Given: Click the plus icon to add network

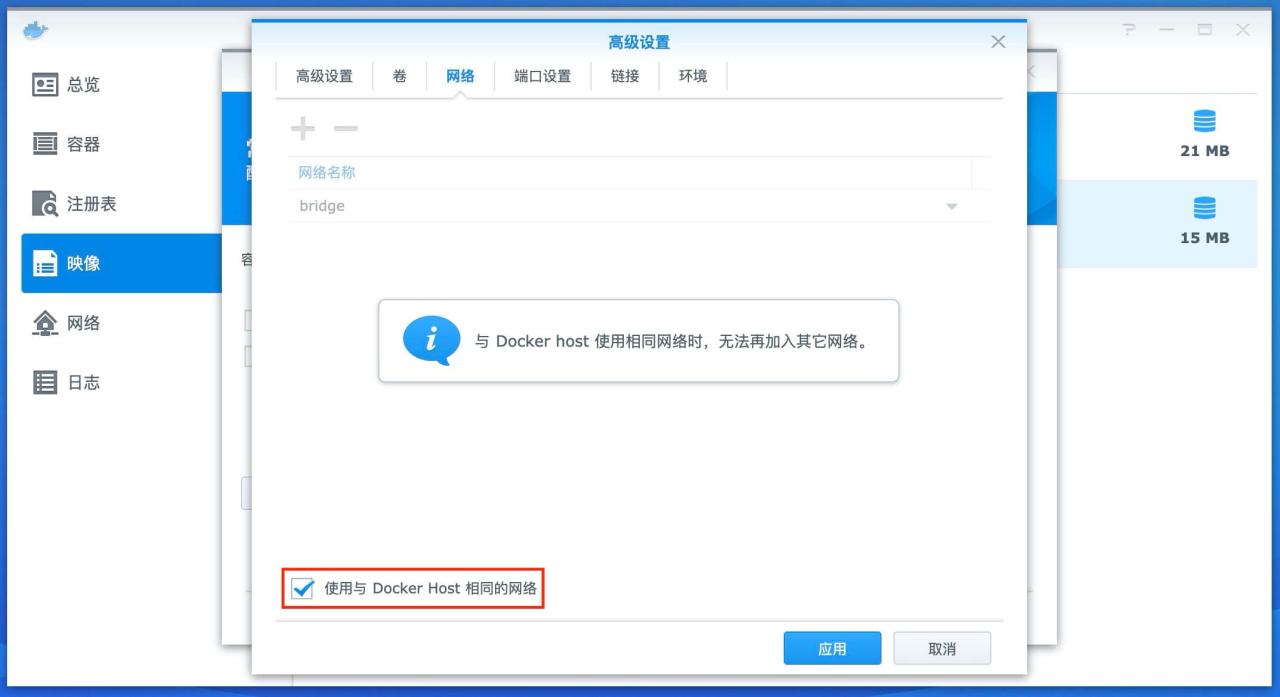Looking at the screenshot, I should coord(302,128).
